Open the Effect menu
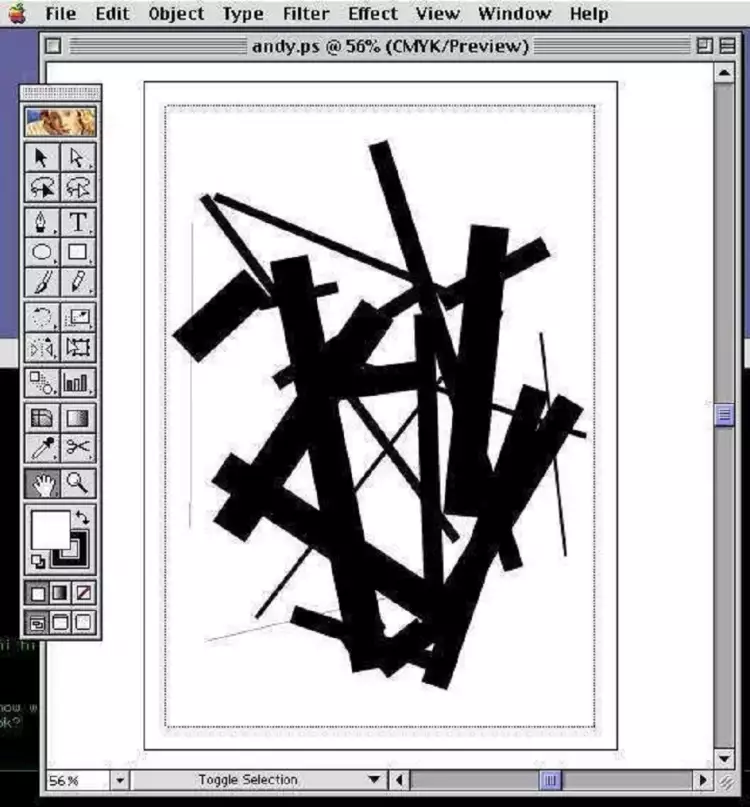The height and width of the screenshot is (807, 750). (374, 14)
